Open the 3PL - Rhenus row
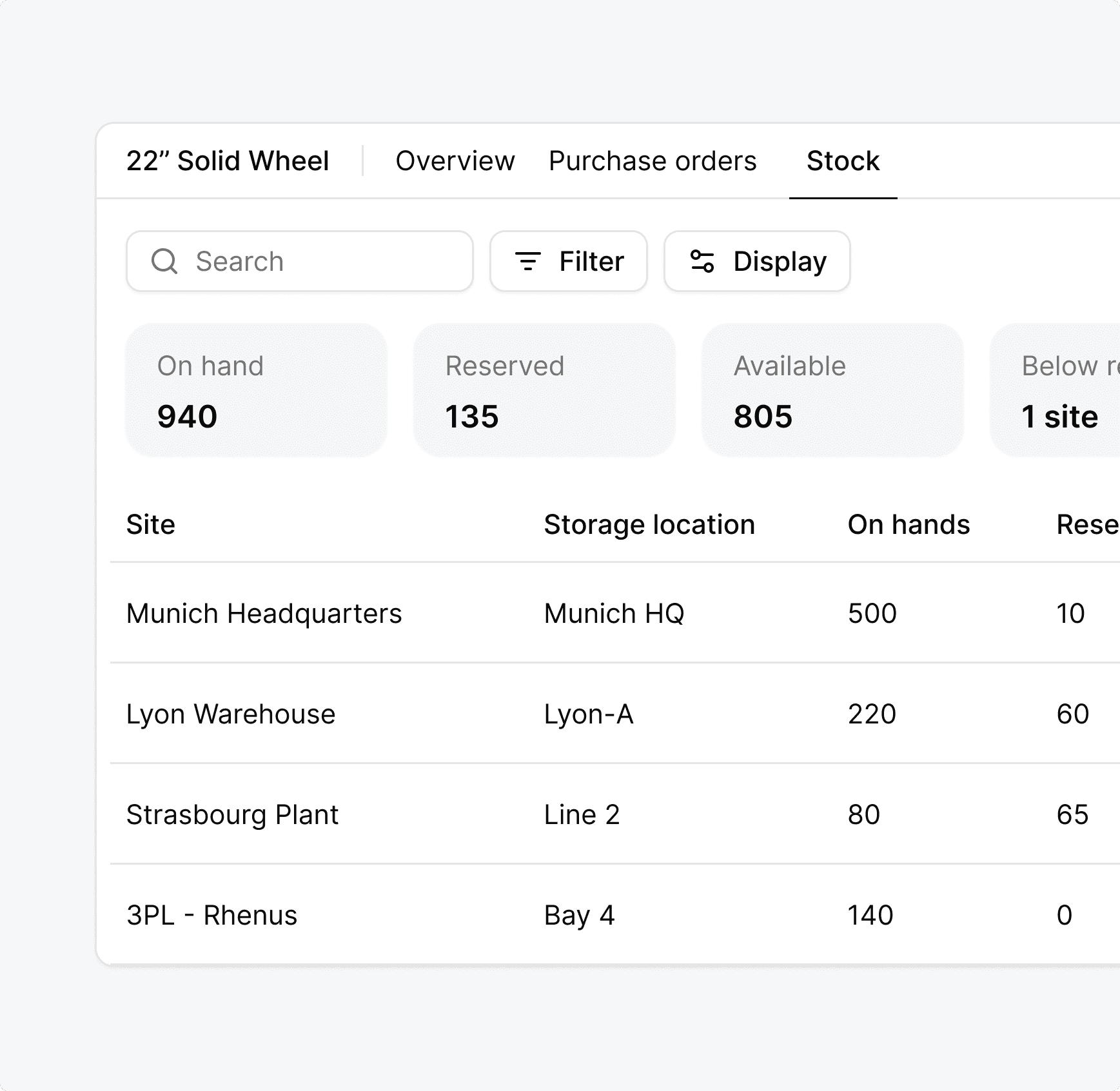This screenshot has height=1091, width=1120. [x=615, y=914]
